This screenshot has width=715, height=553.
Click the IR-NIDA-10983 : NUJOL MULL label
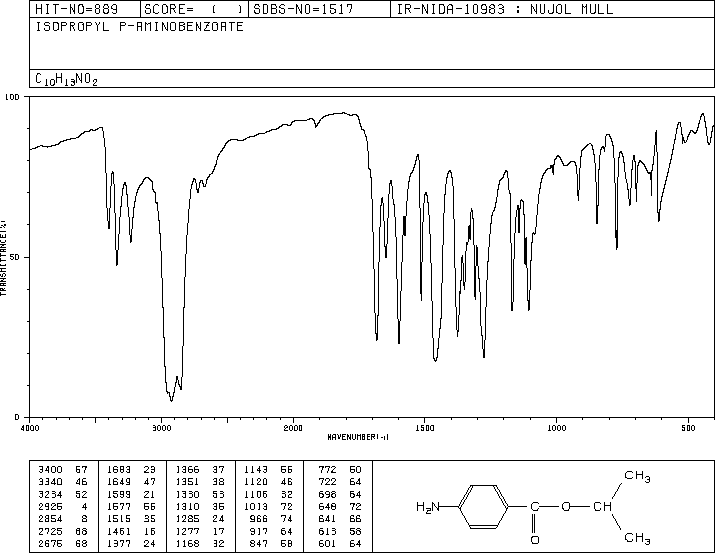(x=505, y=9)
